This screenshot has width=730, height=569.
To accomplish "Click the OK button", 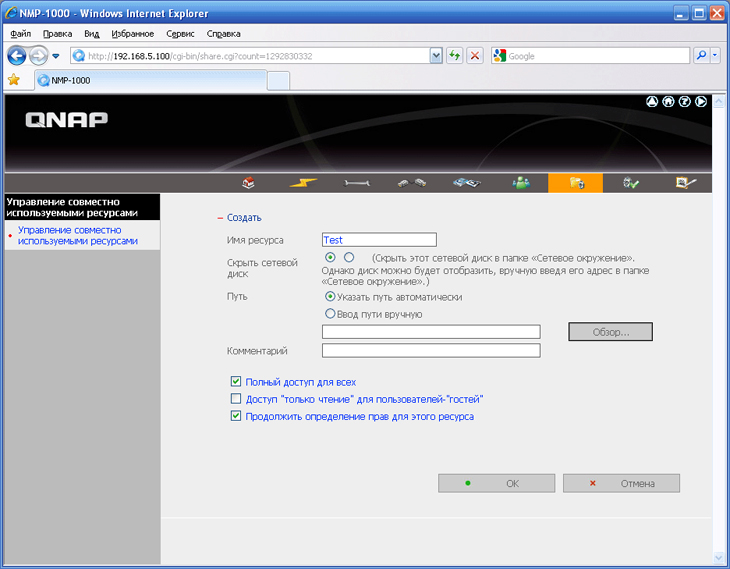I will 496,483.
